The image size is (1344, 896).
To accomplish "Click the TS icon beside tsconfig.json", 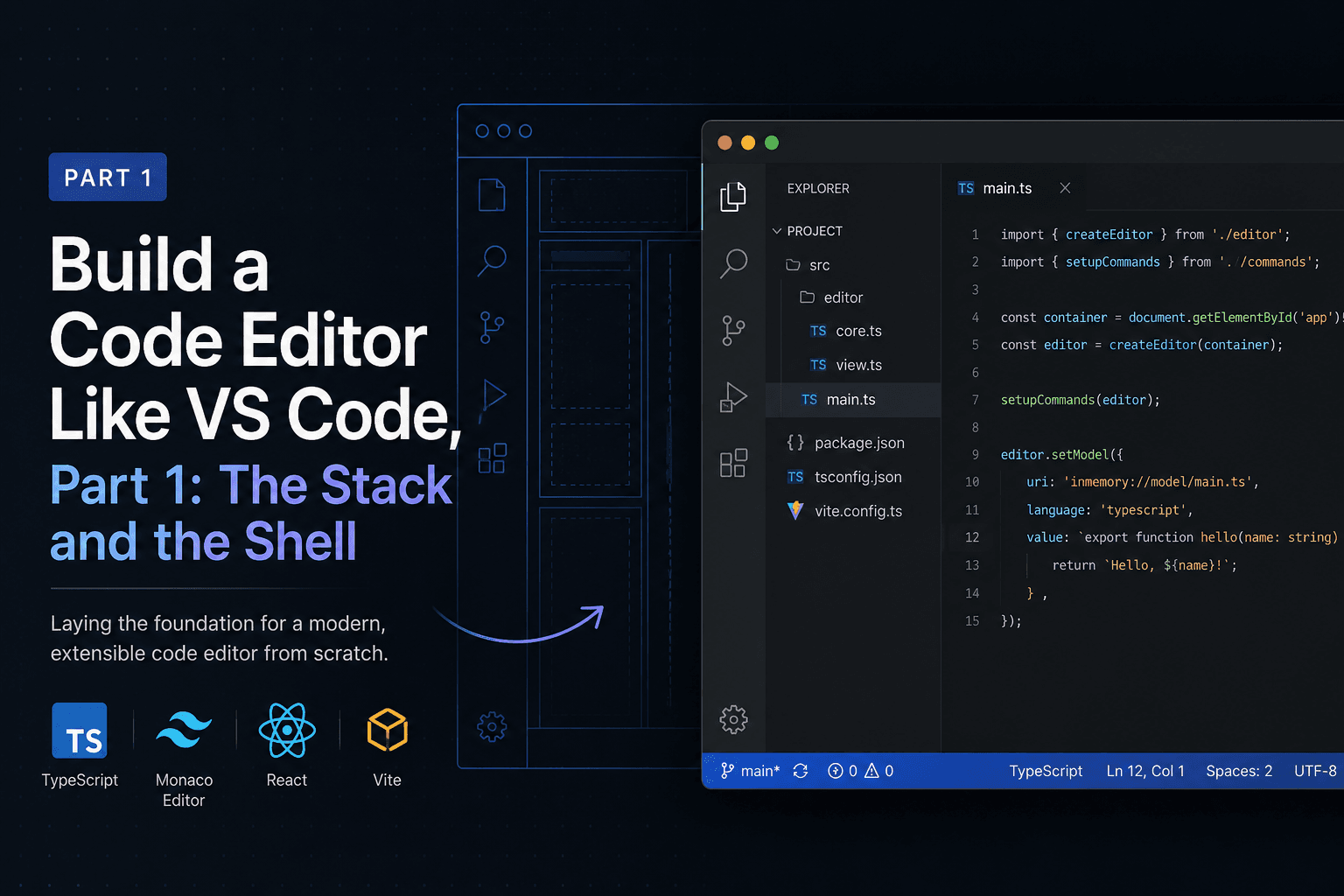I will pos(795,477).
